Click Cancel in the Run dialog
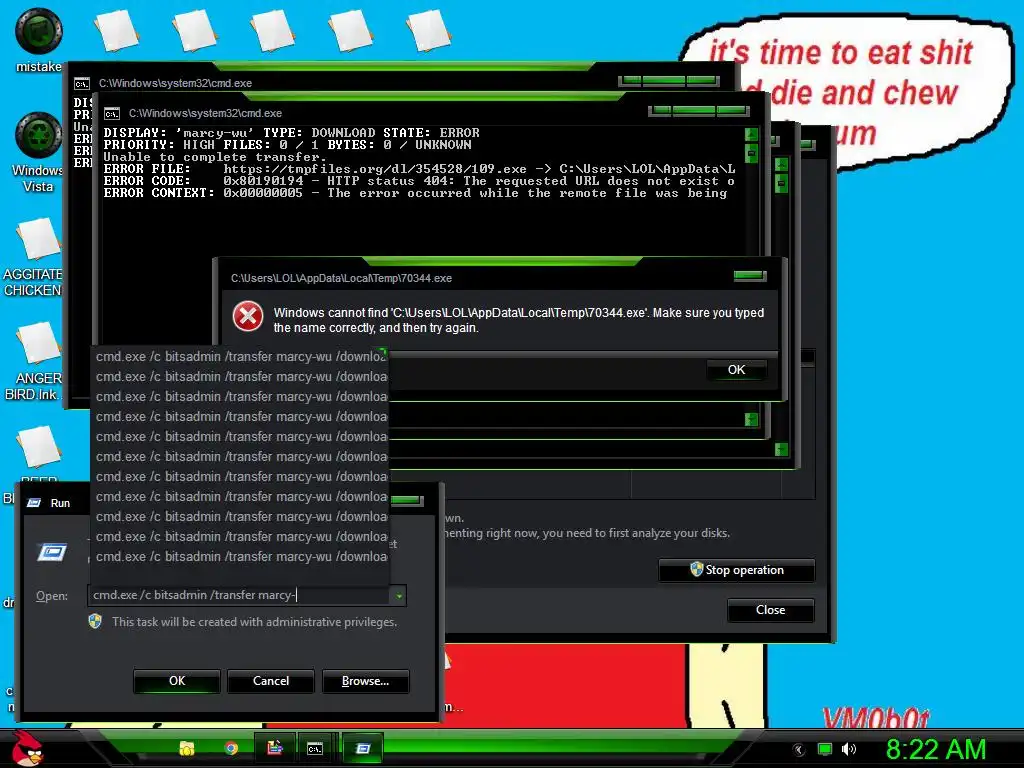The image size is (1024, 768). click(x=271, y=681)
